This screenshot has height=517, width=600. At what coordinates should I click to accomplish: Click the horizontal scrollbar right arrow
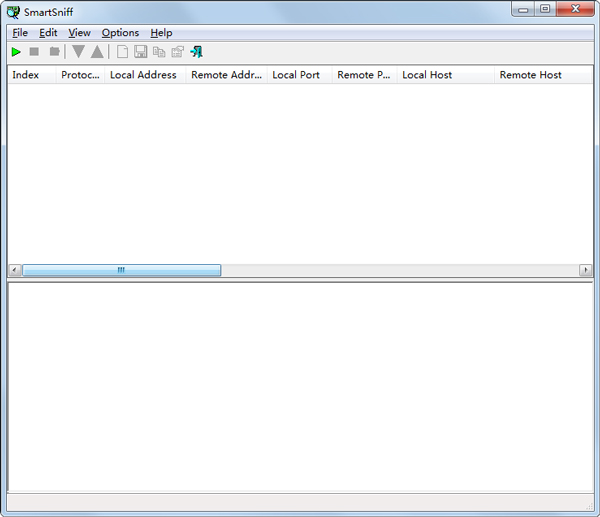point(585,270)
